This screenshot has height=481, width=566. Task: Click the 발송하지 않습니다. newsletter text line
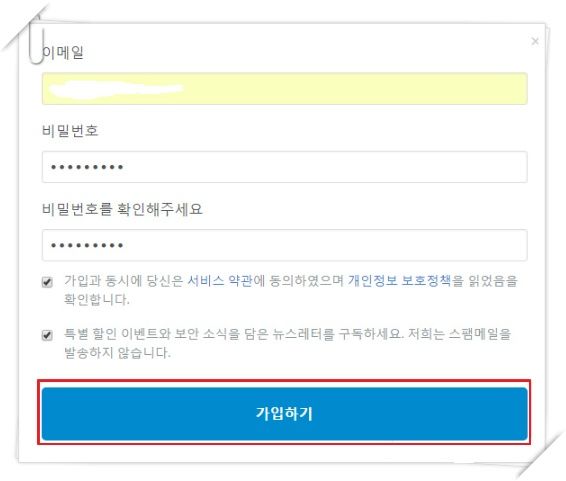tap(117, 353)
